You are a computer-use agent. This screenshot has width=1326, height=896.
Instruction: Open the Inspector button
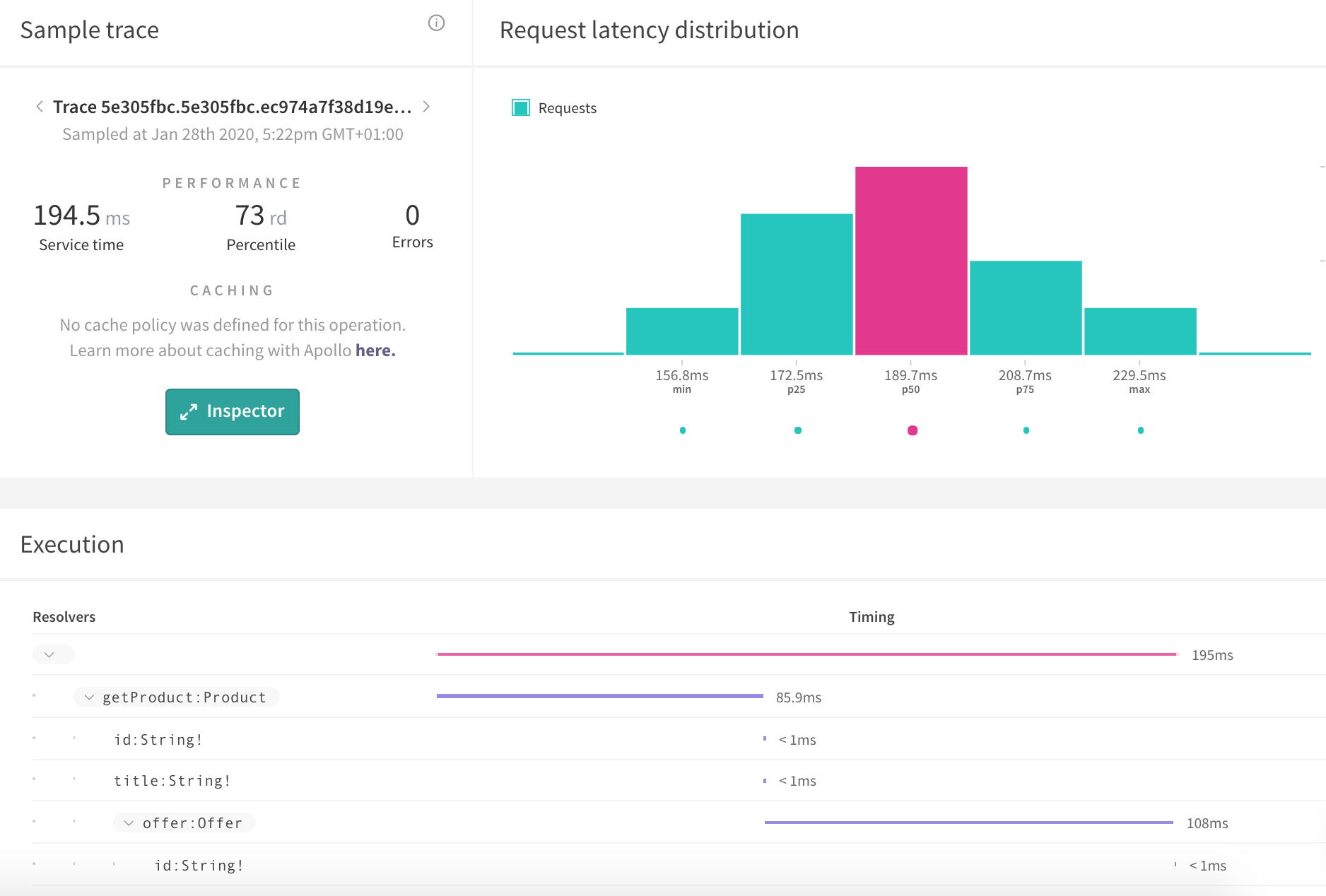tap(233, 412)
